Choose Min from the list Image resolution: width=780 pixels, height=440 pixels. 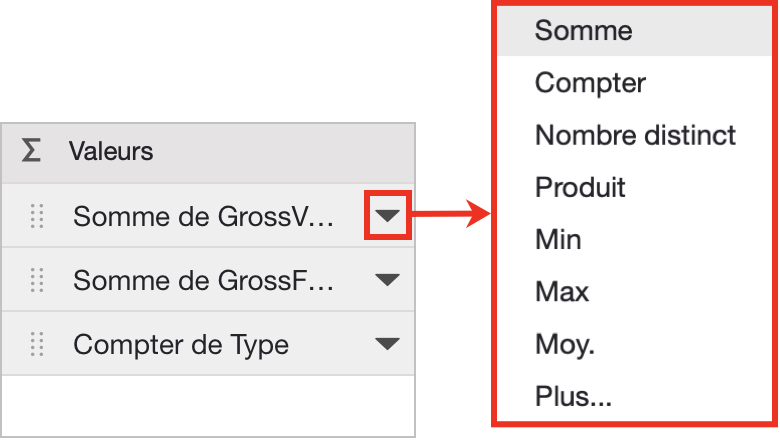[x=558, y=240]
